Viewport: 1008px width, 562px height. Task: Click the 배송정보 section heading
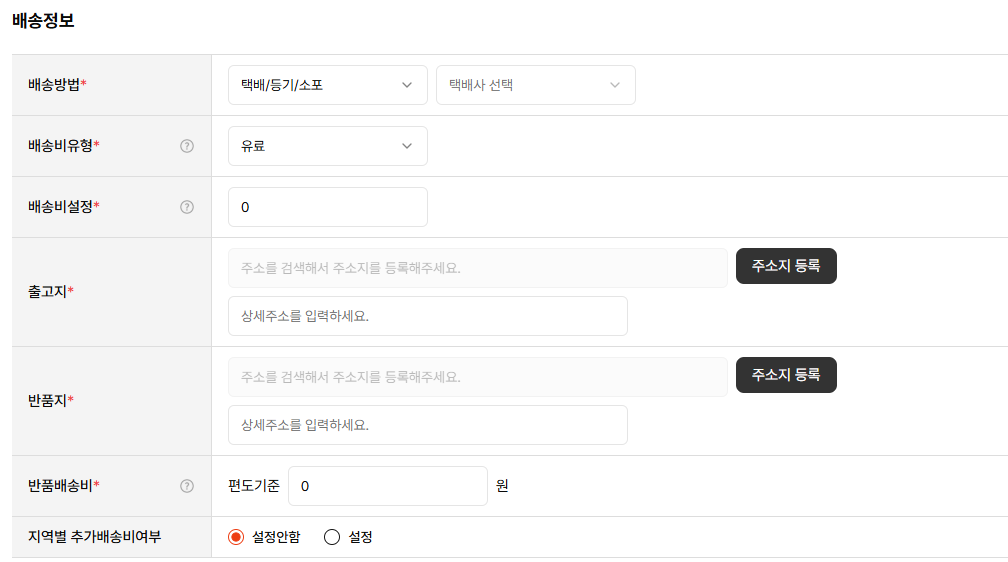43,20
